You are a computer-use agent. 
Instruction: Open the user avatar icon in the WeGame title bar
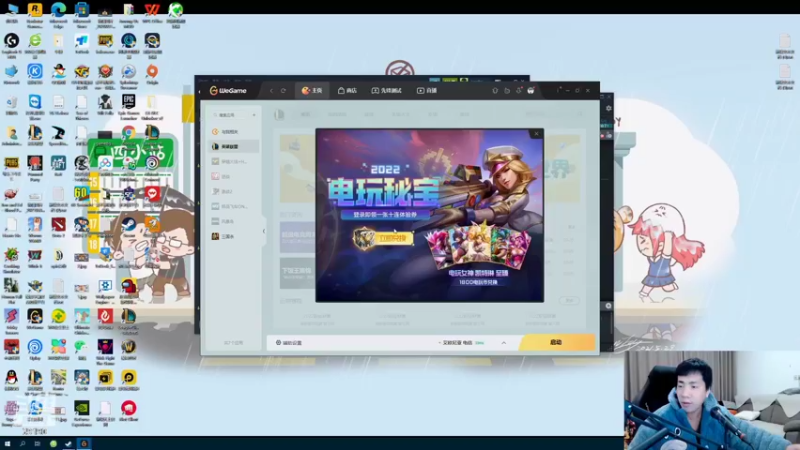pyautogui.click(x=531, y=90)
